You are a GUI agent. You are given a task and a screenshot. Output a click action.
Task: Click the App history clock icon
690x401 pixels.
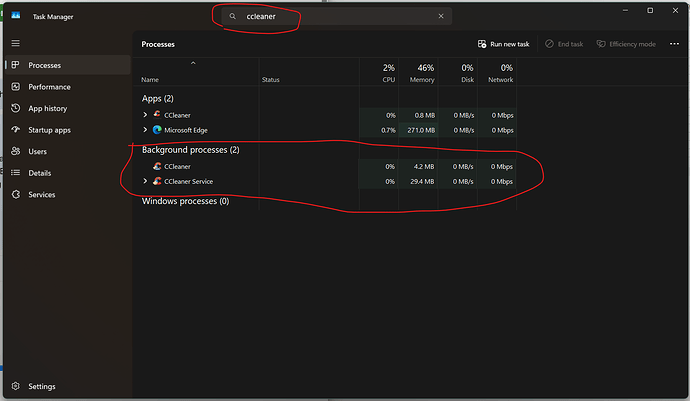coord(16,108)
